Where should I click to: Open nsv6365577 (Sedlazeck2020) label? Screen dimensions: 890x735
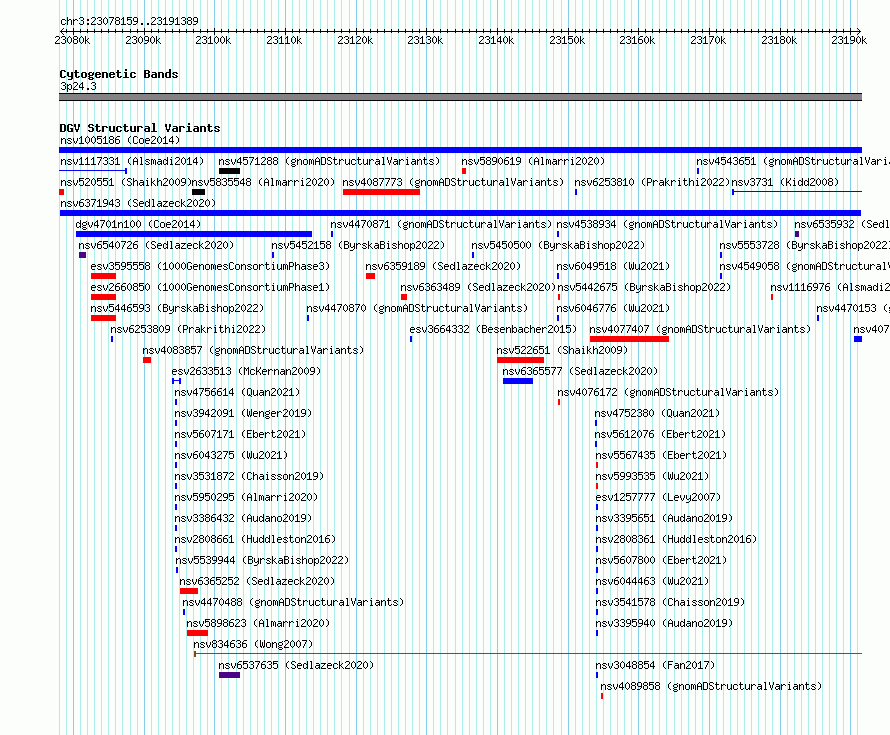[x=580, y=371]
